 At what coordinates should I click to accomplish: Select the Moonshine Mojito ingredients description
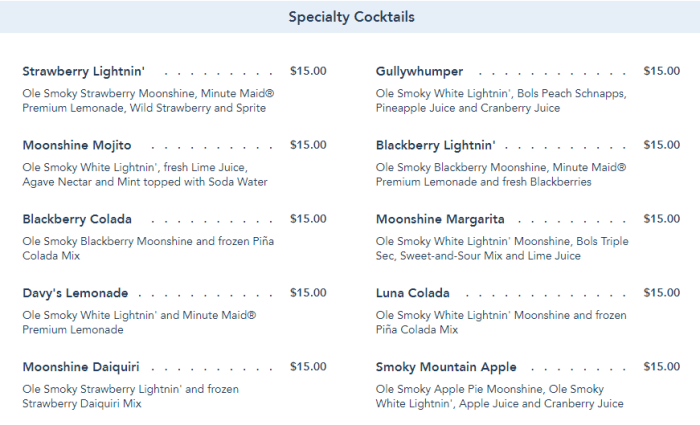(x=145, y=175)
